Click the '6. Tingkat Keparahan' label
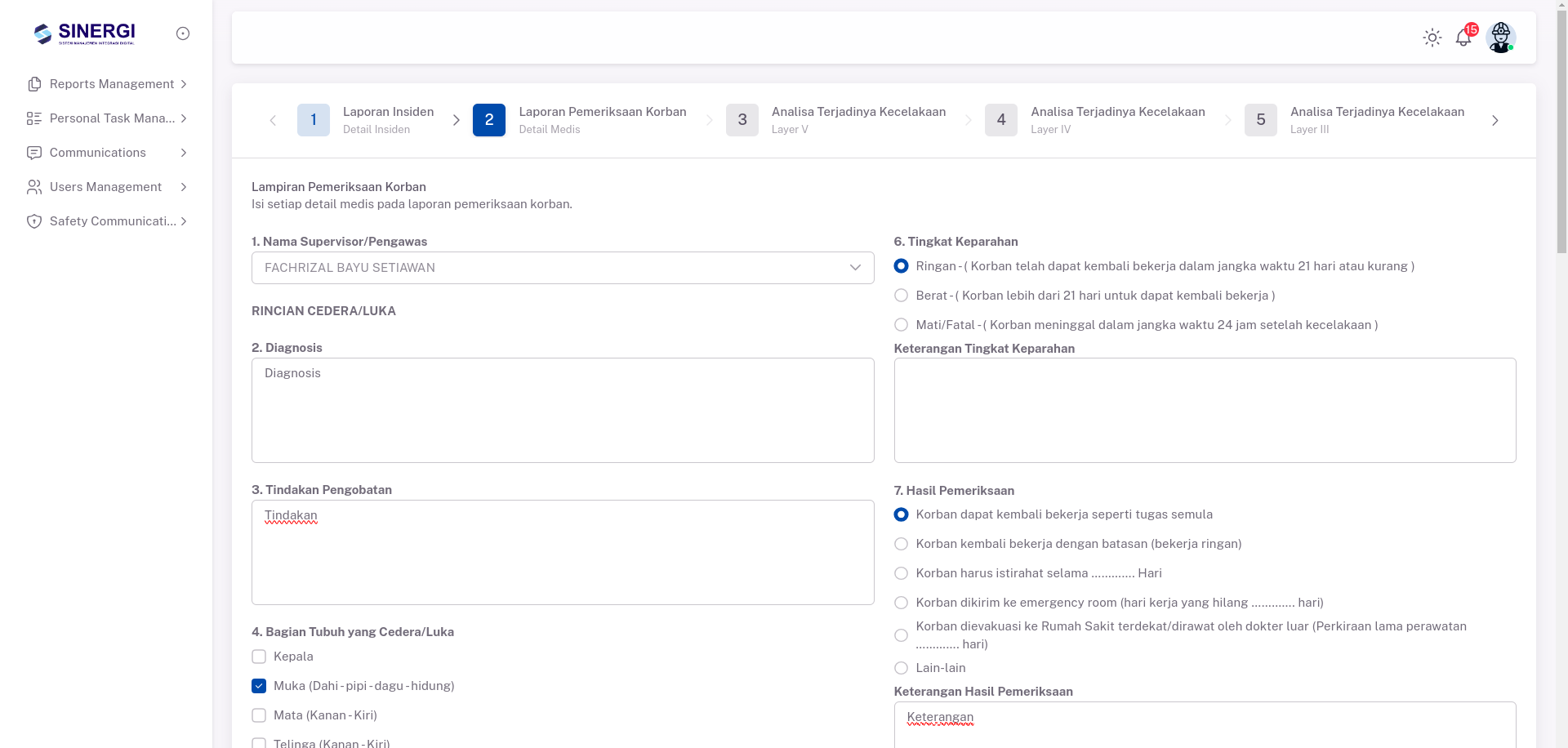The height and width of the screenshot is (748, 1568). (x=955, y=242)
